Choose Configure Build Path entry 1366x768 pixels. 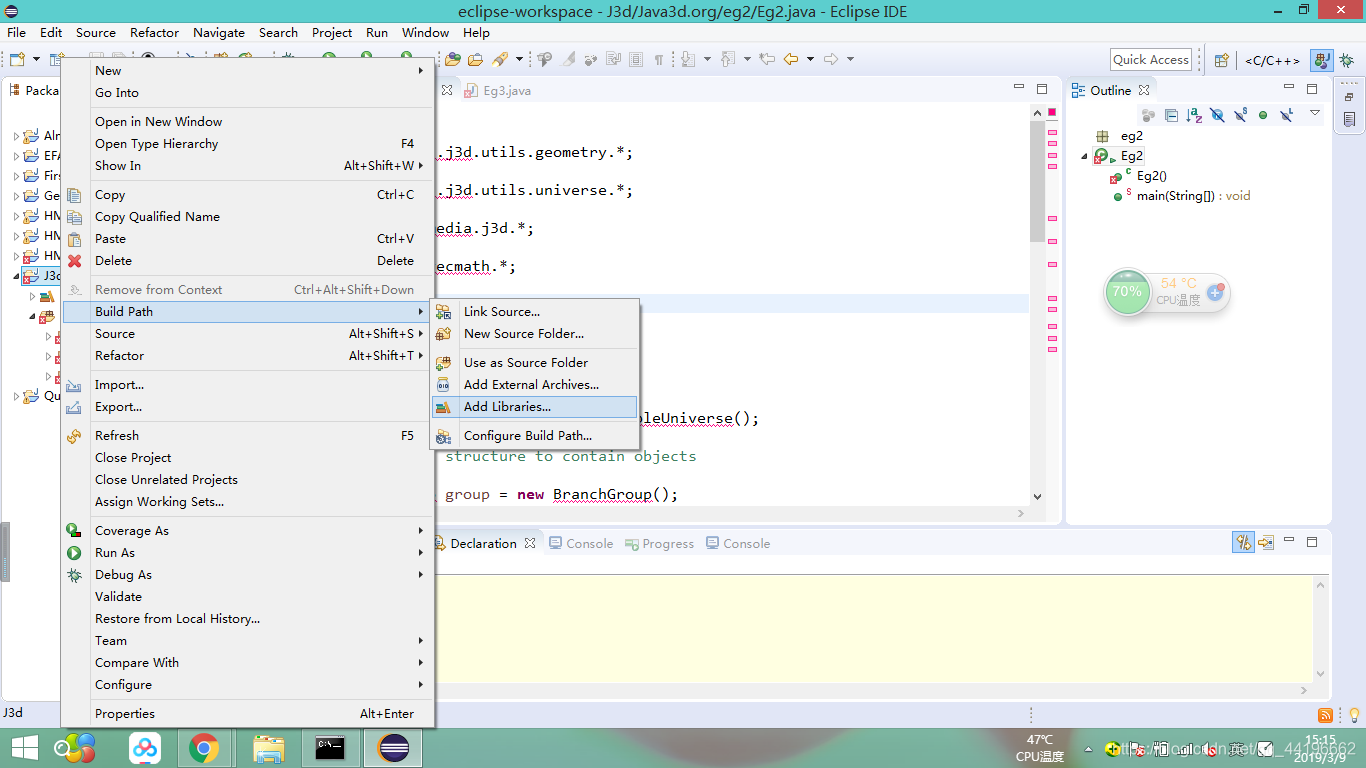pyautogui.click(x=534, y=436)
